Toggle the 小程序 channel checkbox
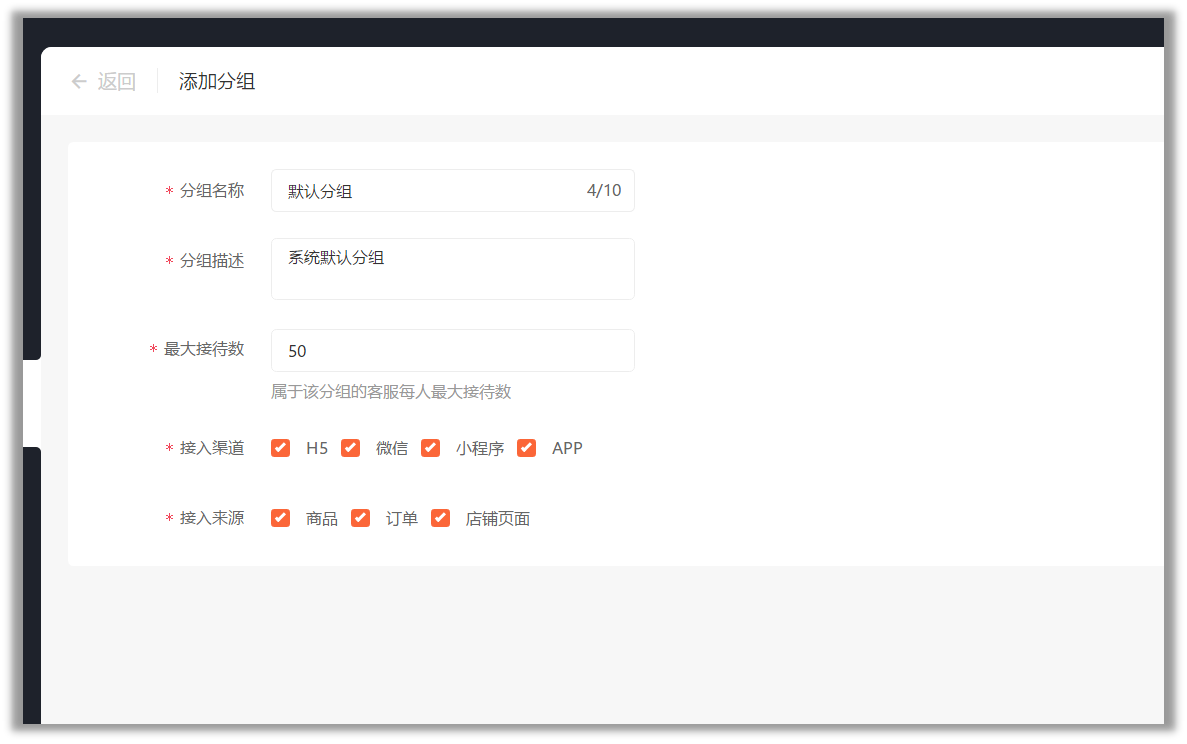Image resolution: width=1187 pixels, height=744 pixels. [431, 448]
